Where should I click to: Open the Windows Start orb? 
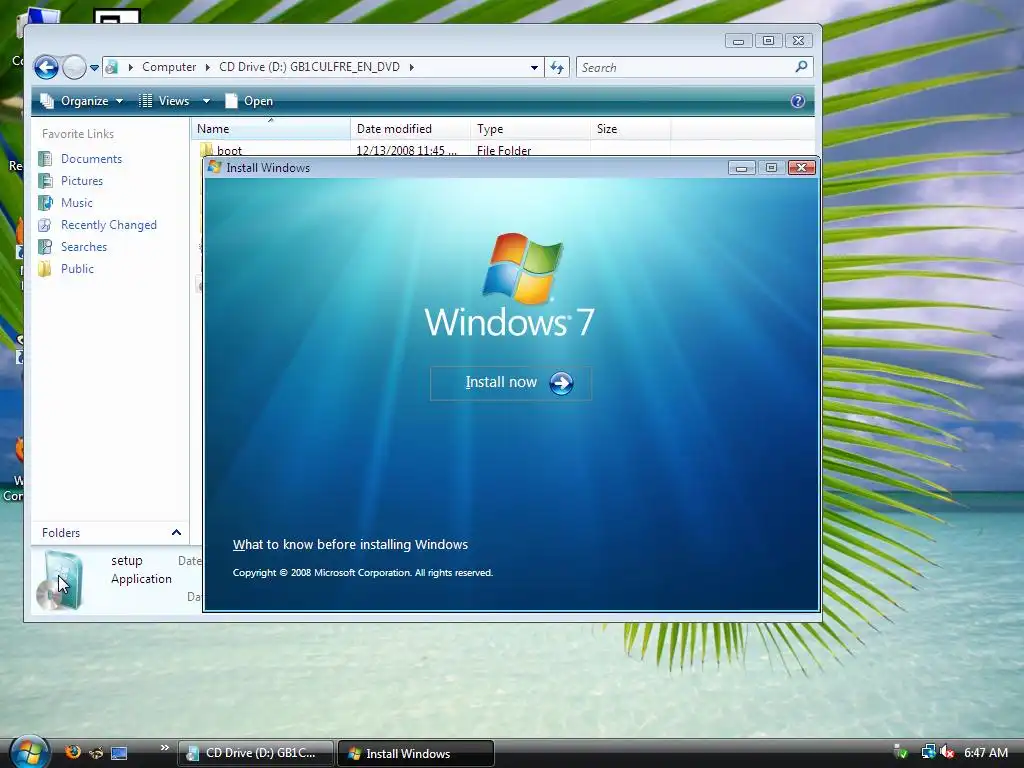(x=29, y=752)
